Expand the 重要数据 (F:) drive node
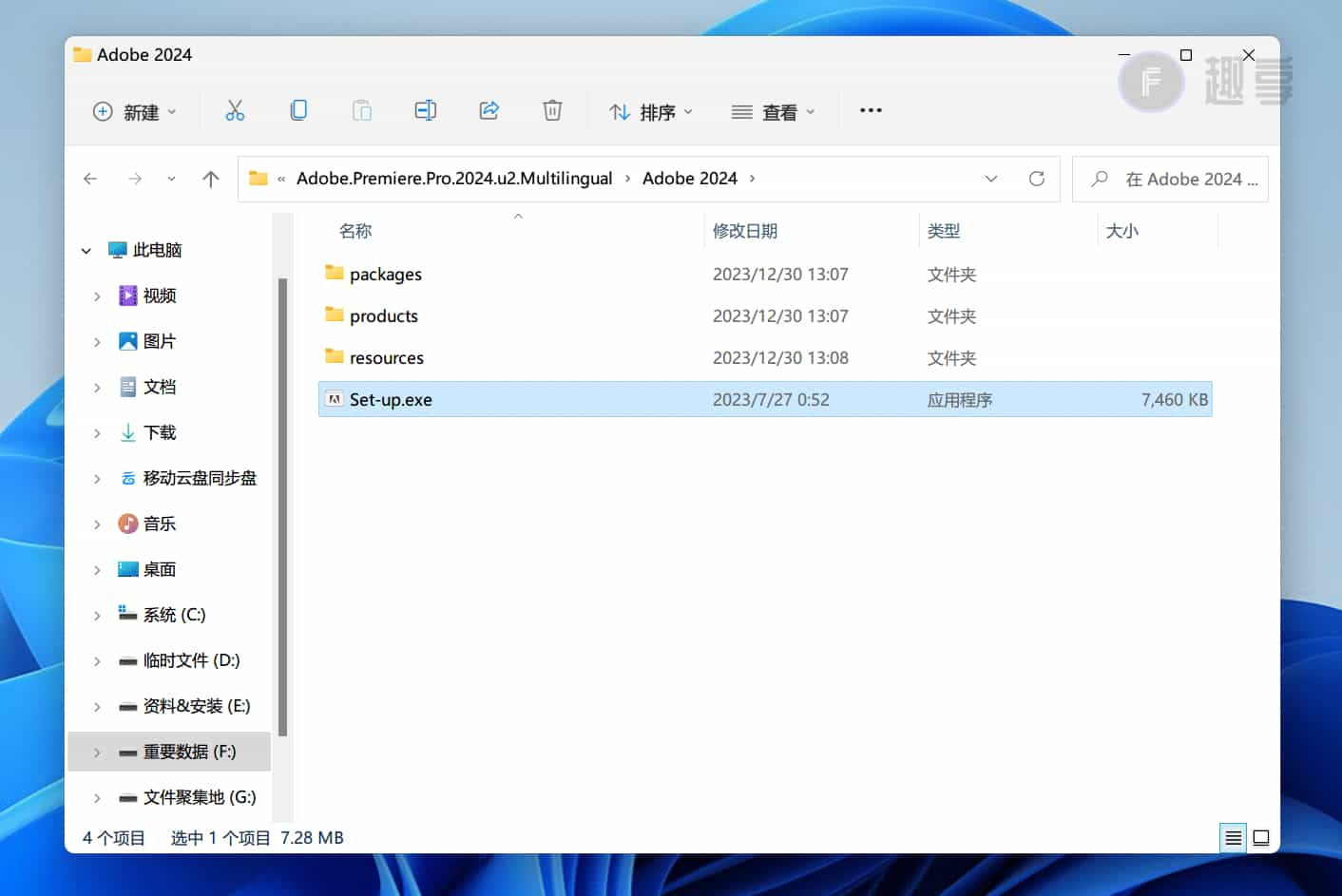Viewport: 1342px width, 896px height. click(97, 753)
